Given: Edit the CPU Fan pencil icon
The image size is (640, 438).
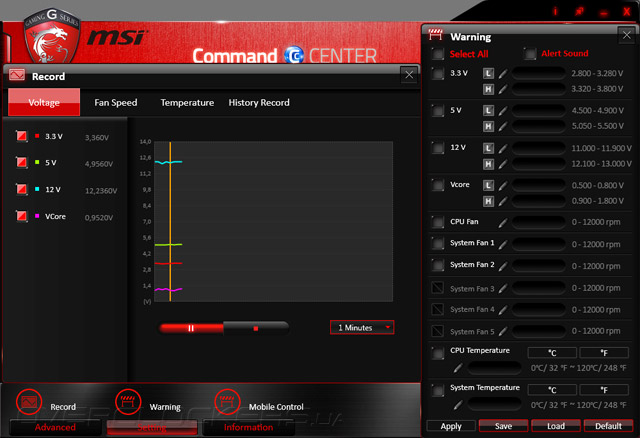Looking at the screenshot, I should click(503, 222).
